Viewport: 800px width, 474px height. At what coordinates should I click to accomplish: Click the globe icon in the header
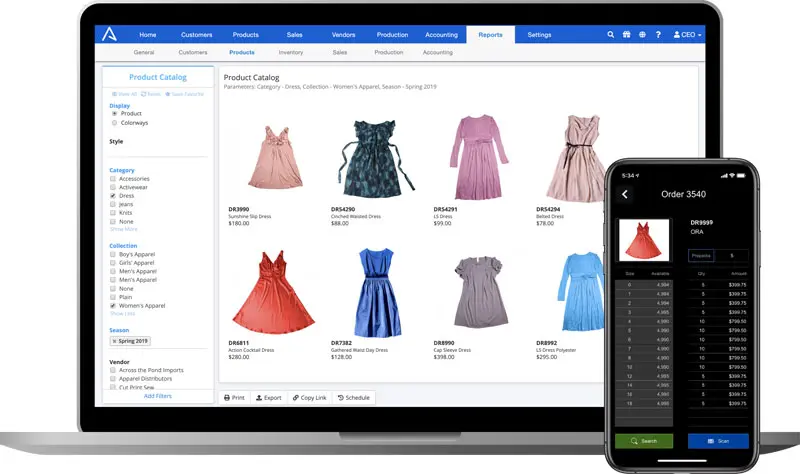tap(641, 35)
